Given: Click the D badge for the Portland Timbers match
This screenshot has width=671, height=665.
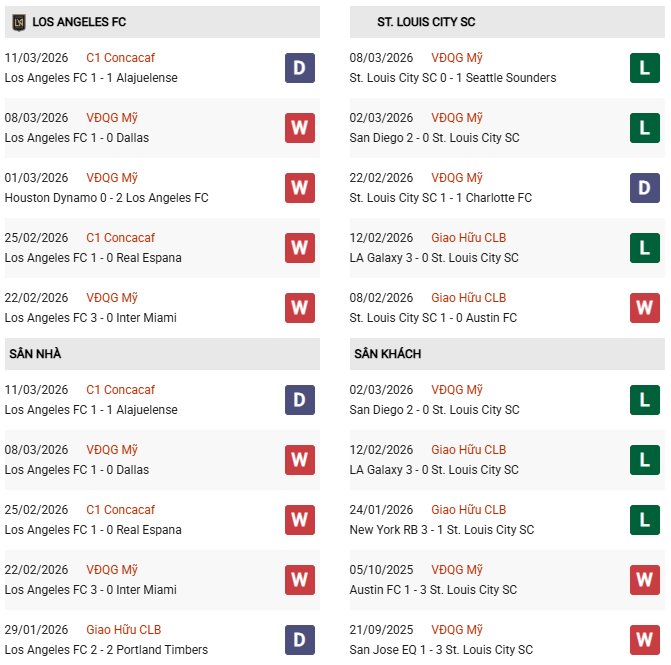Looking at the screenshot, I should pos(300,640).
